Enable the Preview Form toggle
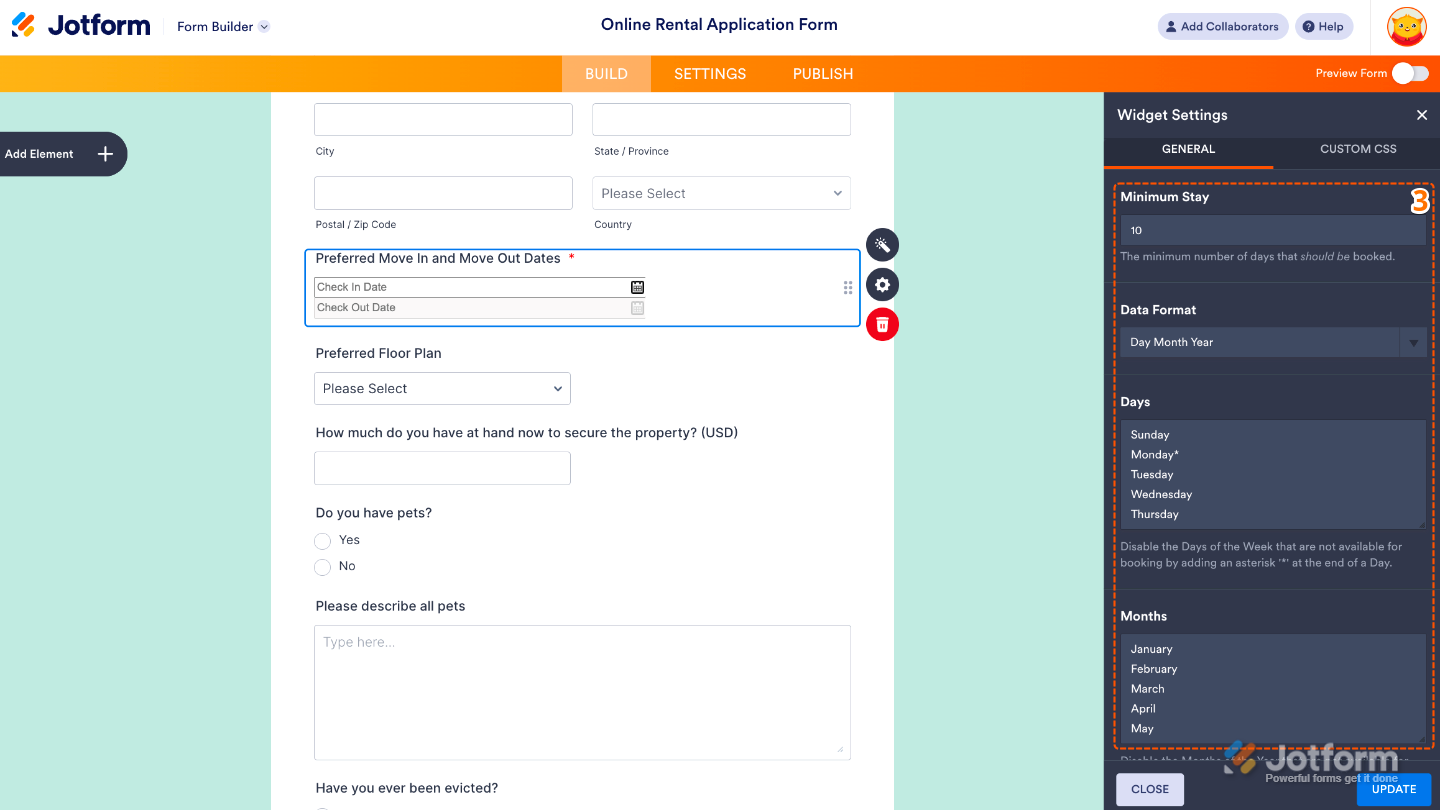The height and width of the screenshot is (810, 1440). (x=1410, y=73)
